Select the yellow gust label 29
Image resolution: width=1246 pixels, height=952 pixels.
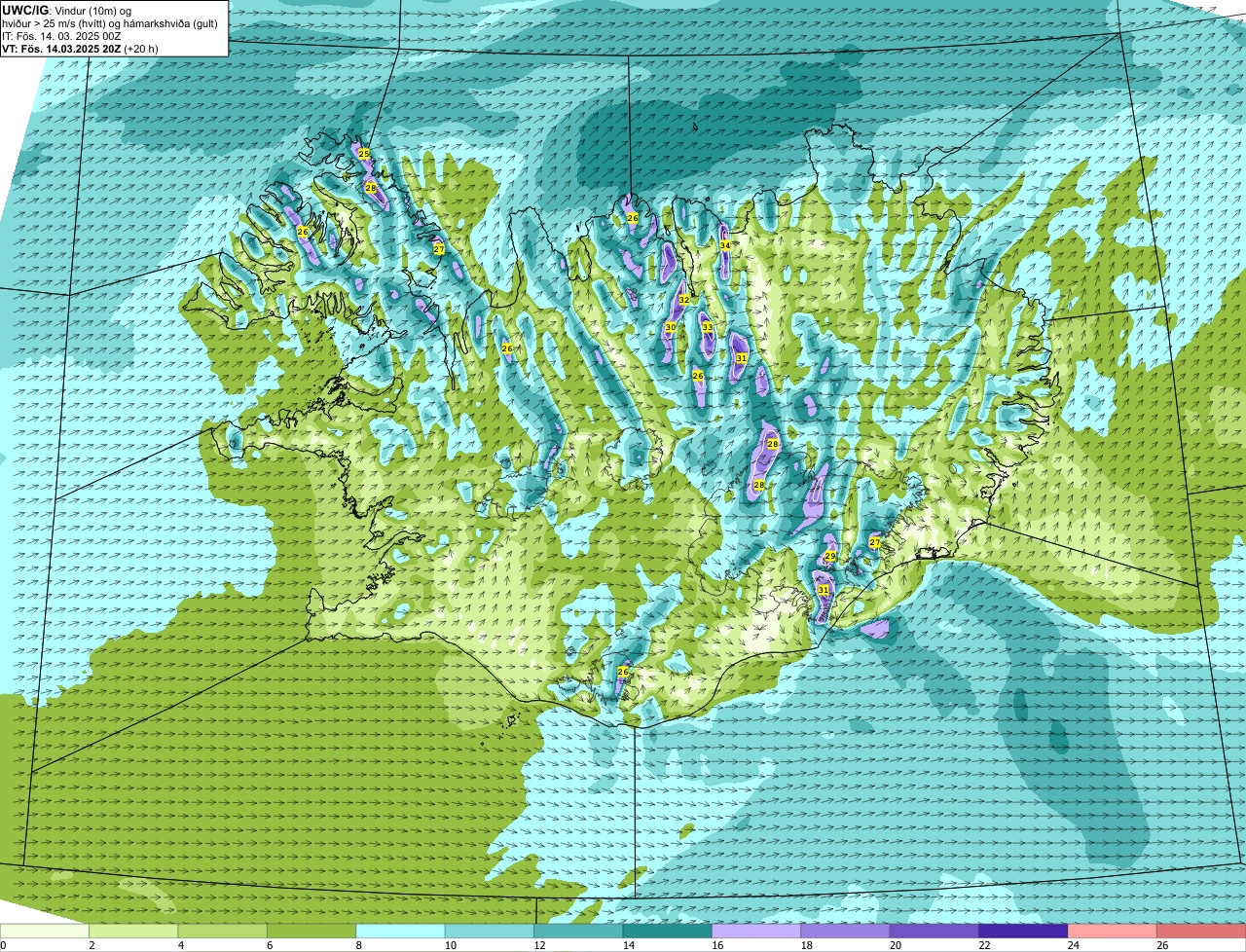point(830,557)
